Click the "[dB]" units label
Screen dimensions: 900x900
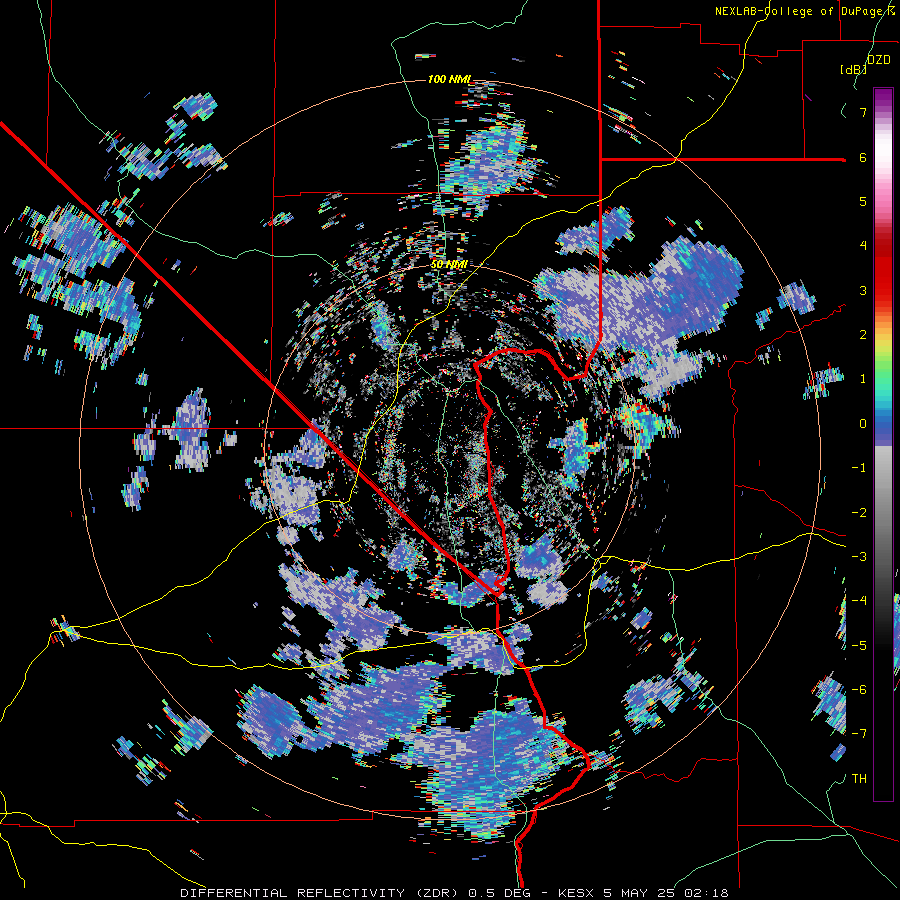(853, 69)
